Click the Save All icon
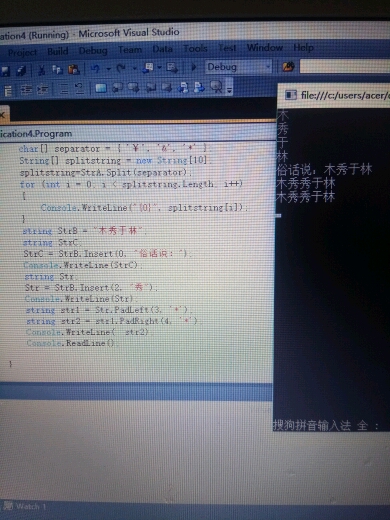The image size is (390, 520). [21, 70]
